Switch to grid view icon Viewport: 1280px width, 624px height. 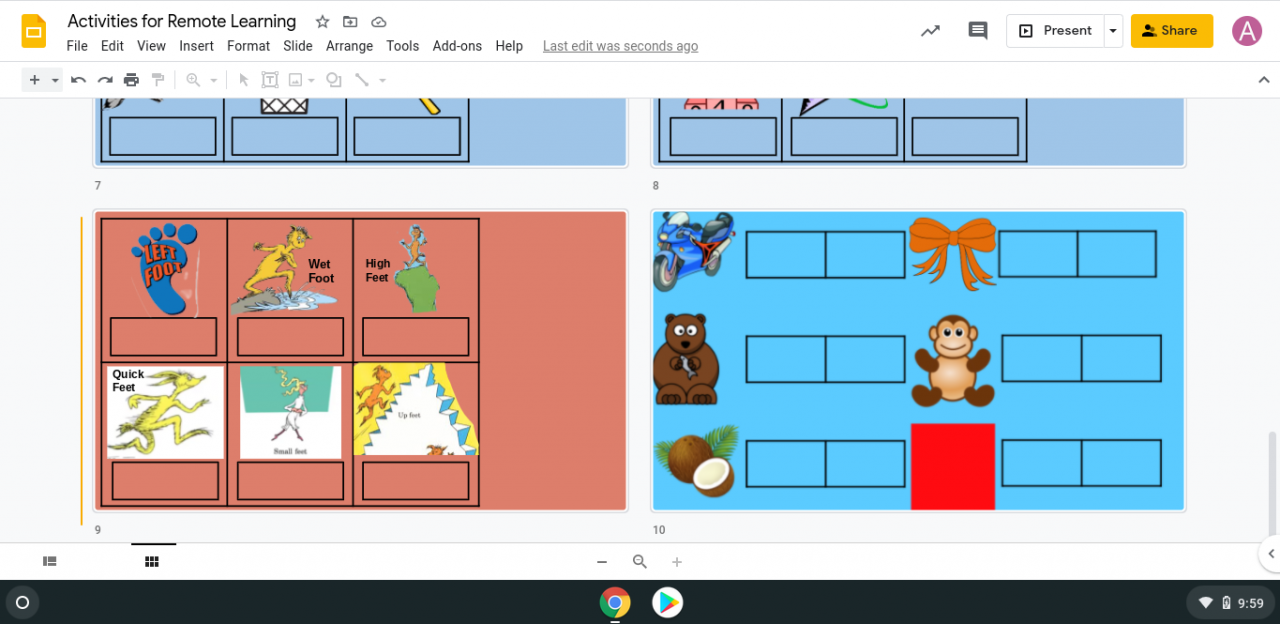pos(152,562)
